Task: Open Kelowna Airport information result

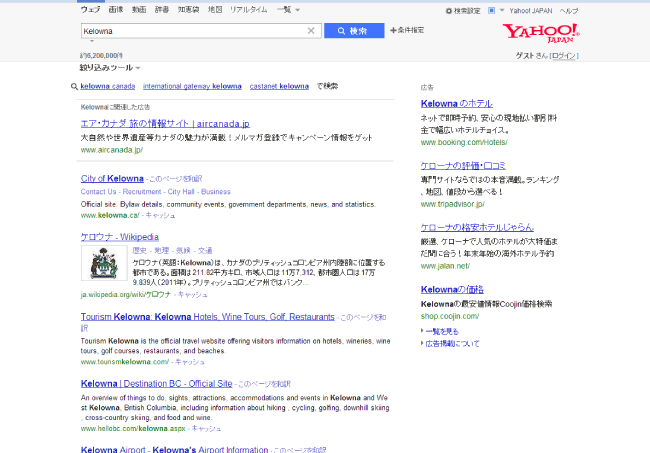Action: tap(174, 450)
